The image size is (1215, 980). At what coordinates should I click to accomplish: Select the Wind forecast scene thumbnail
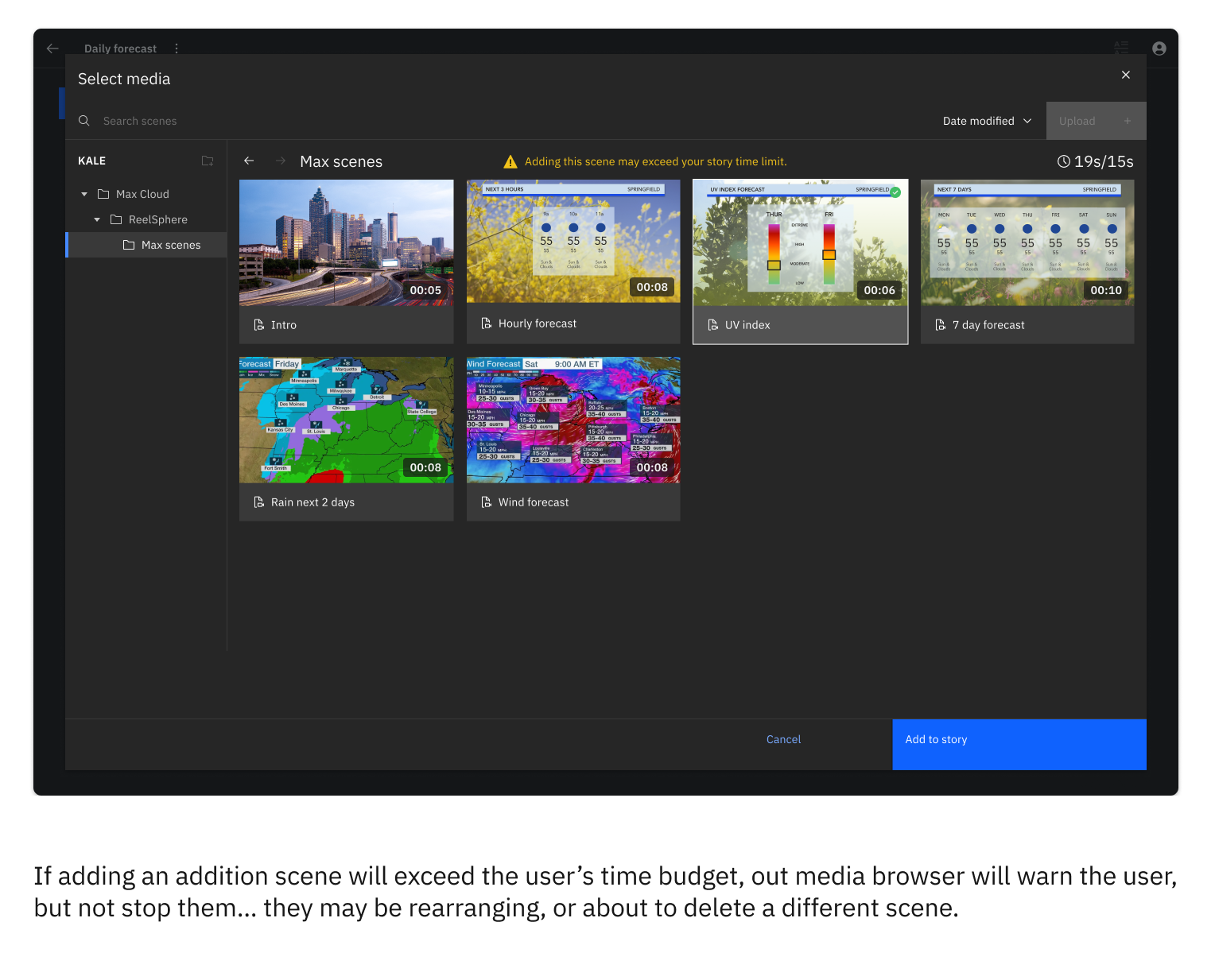[573, 420]
